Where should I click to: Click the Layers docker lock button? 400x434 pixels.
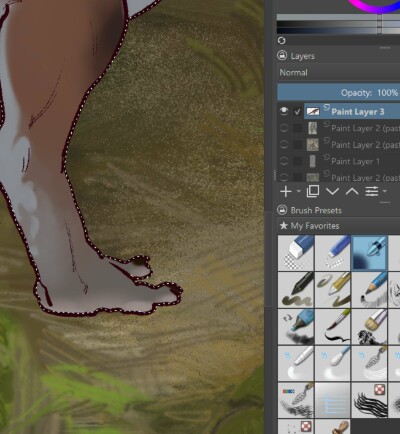coord(282,56)
